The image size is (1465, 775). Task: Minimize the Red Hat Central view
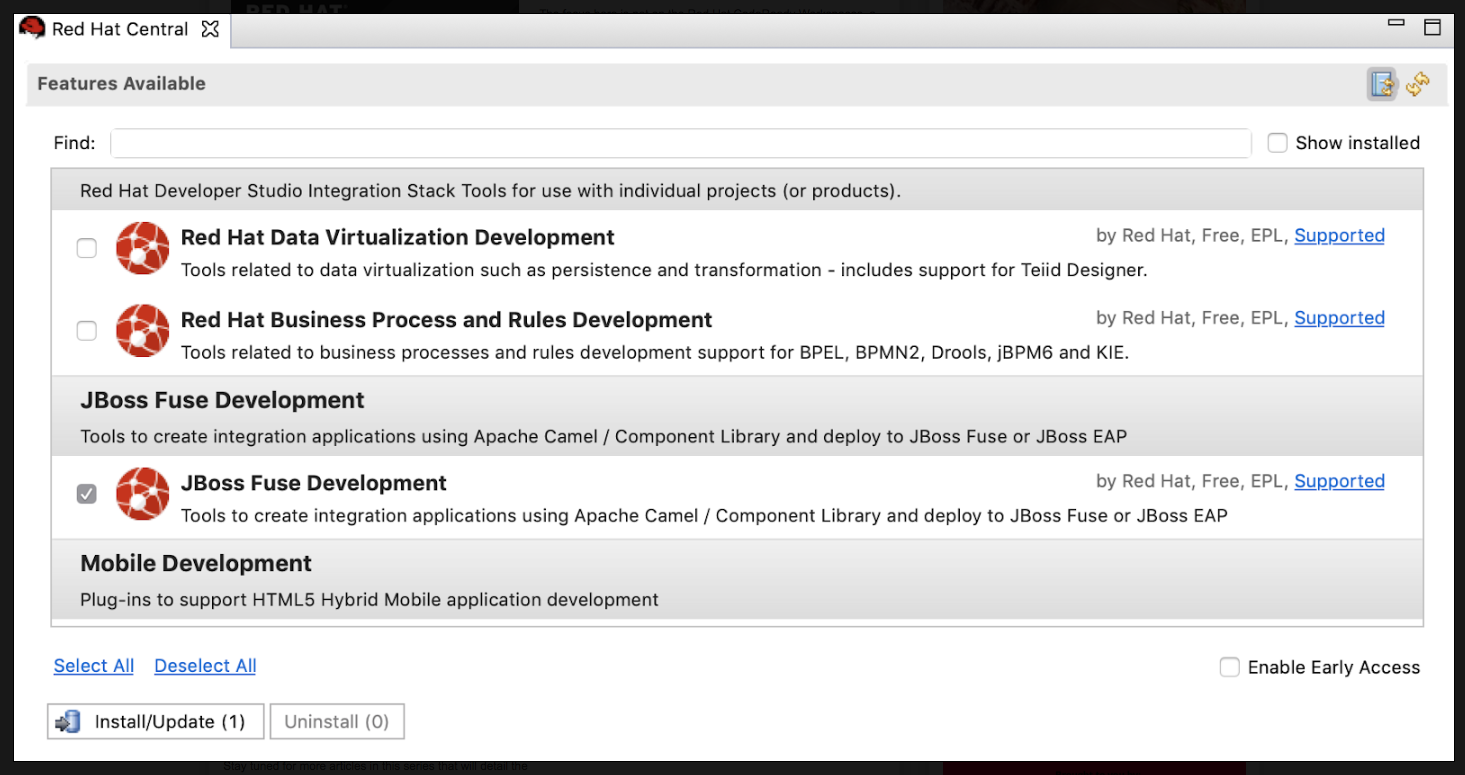(x=1397, y=24)
